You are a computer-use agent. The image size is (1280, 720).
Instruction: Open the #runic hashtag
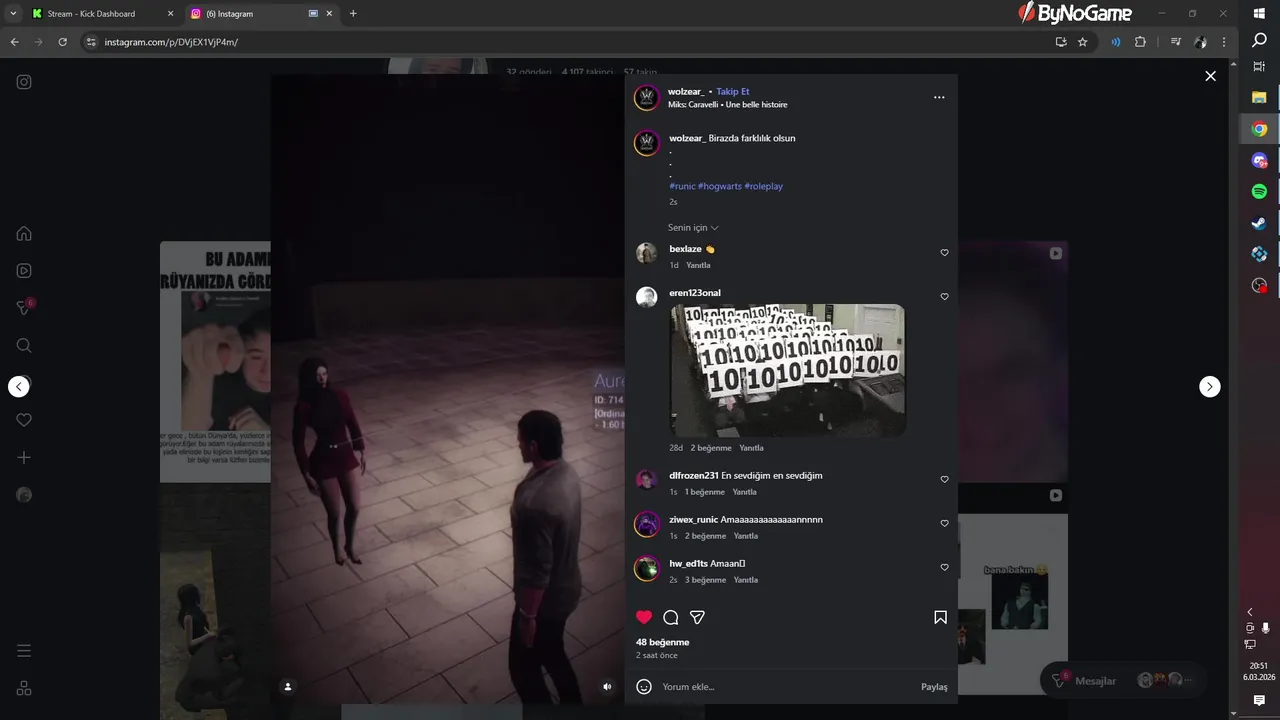(682, 186)
